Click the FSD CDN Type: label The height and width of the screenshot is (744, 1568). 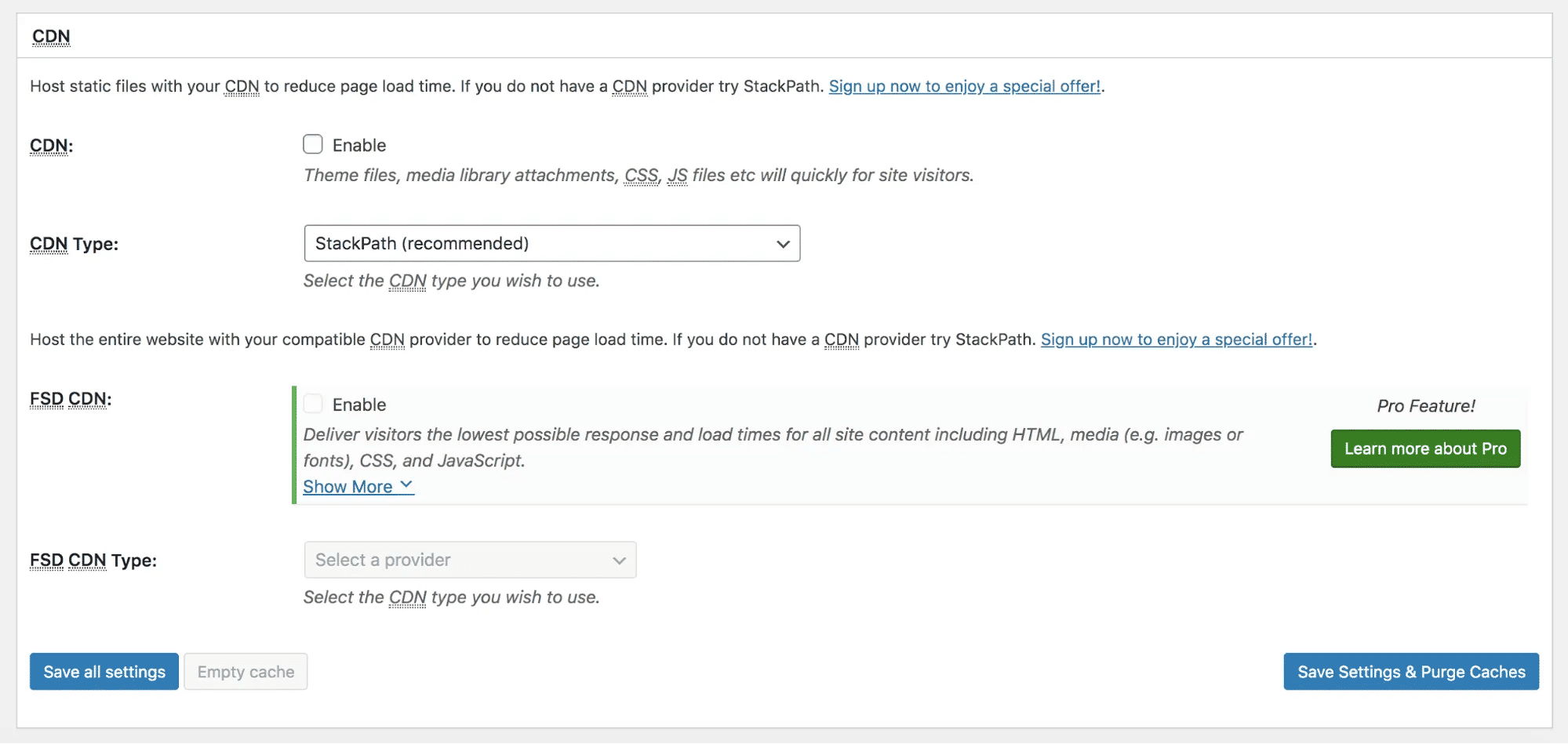(x=93, y=561)
